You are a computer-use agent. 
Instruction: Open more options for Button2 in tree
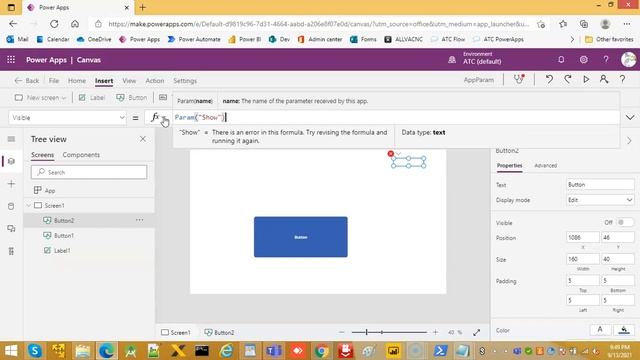point(140,220)
